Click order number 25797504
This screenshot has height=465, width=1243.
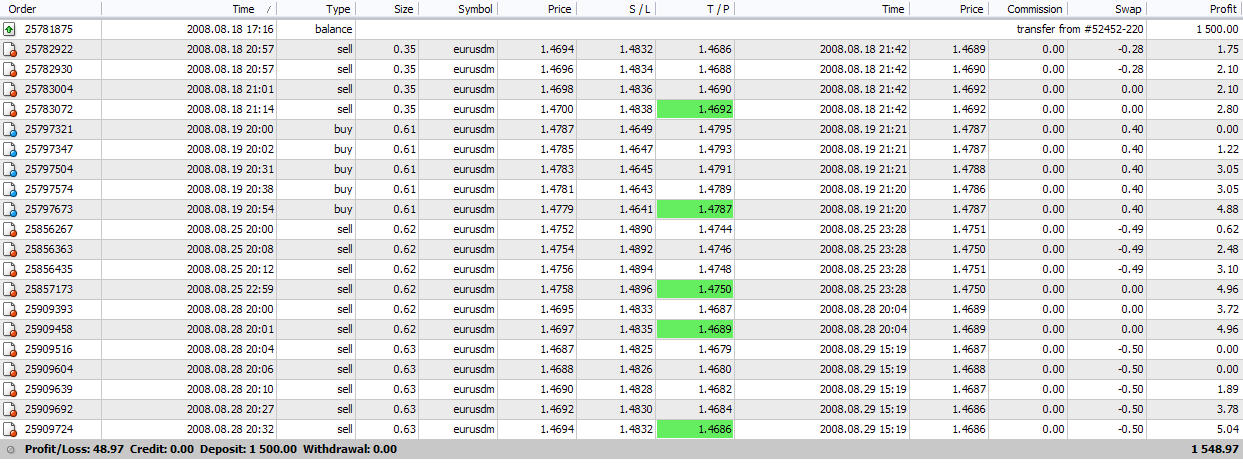click(49, 169)
